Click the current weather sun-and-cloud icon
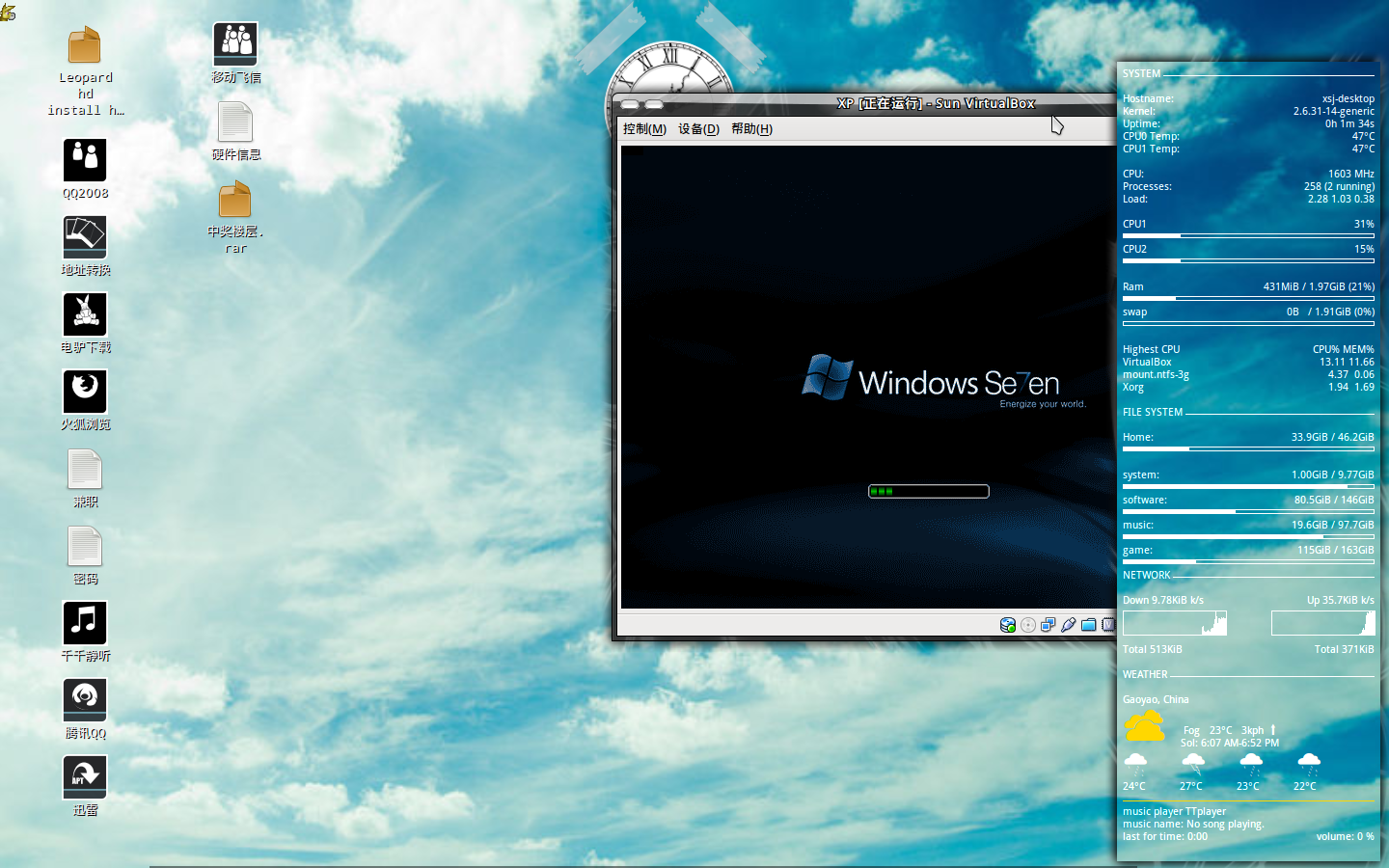 (1145, 725)
